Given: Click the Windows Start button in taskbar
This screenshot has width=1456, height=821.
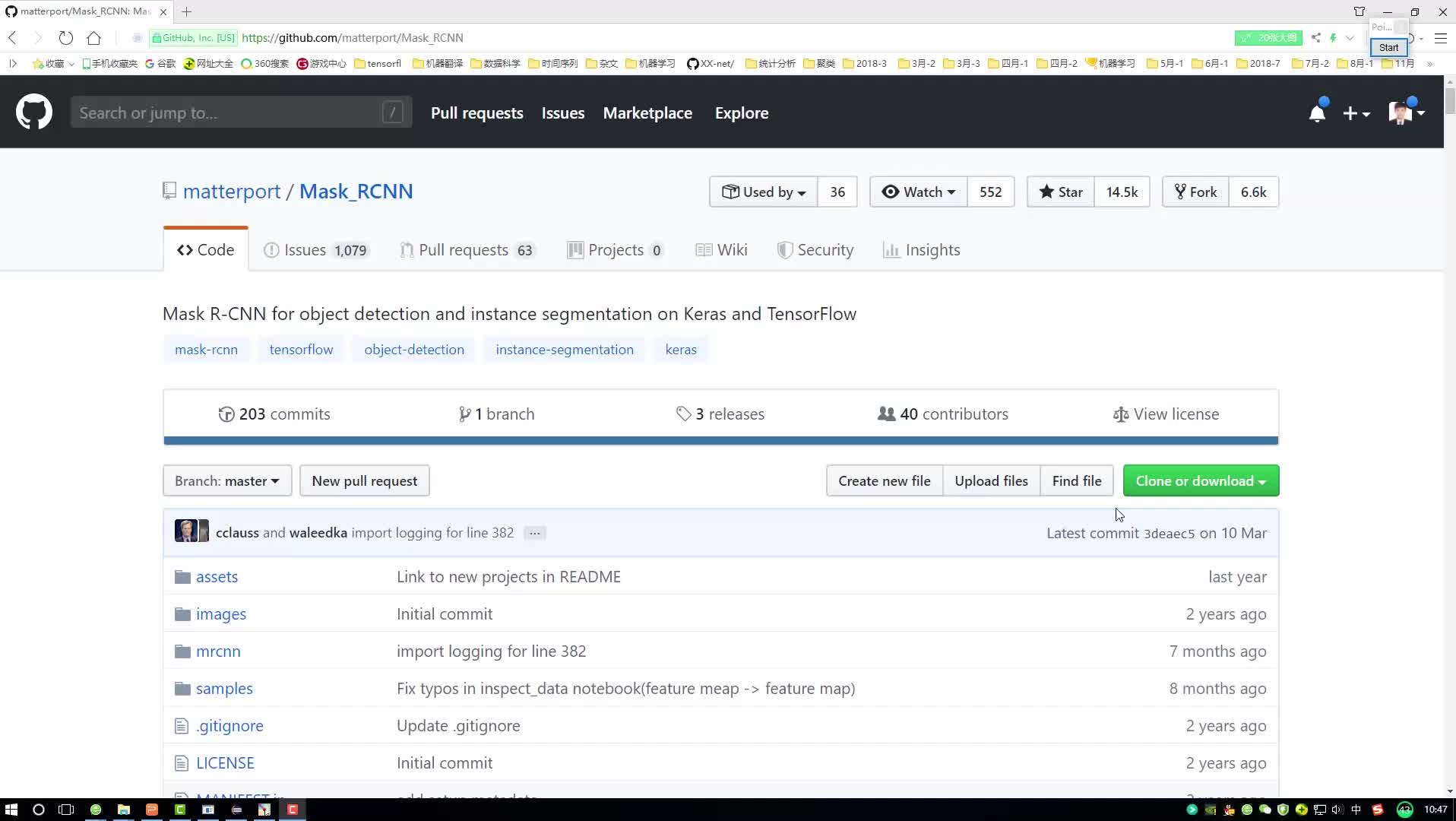Looking at the screenshot, I should (x=11, y=810).
